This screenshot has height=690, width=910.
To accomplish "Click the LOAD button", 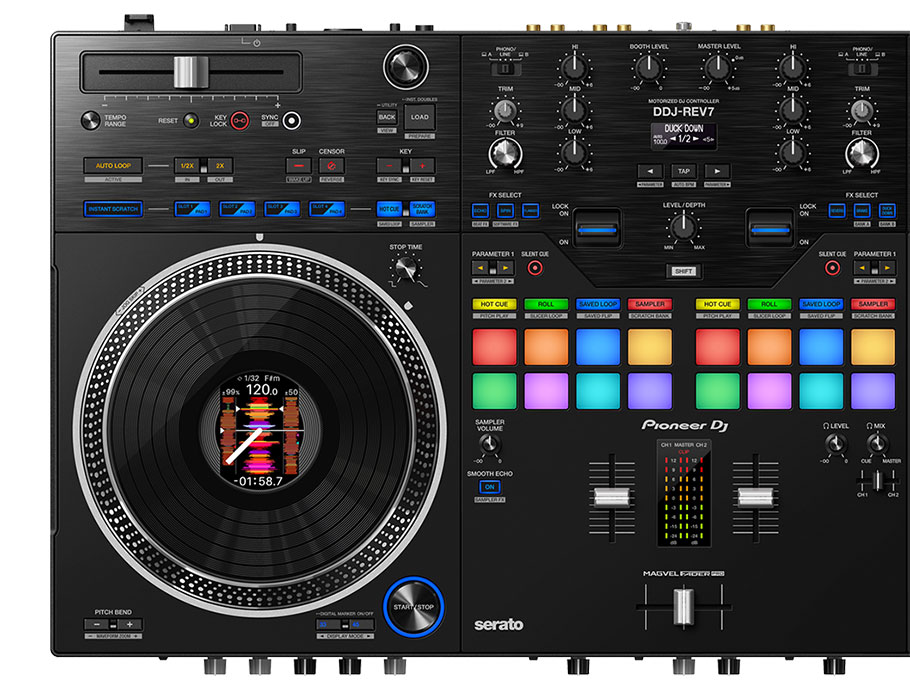I will (420, 117).
